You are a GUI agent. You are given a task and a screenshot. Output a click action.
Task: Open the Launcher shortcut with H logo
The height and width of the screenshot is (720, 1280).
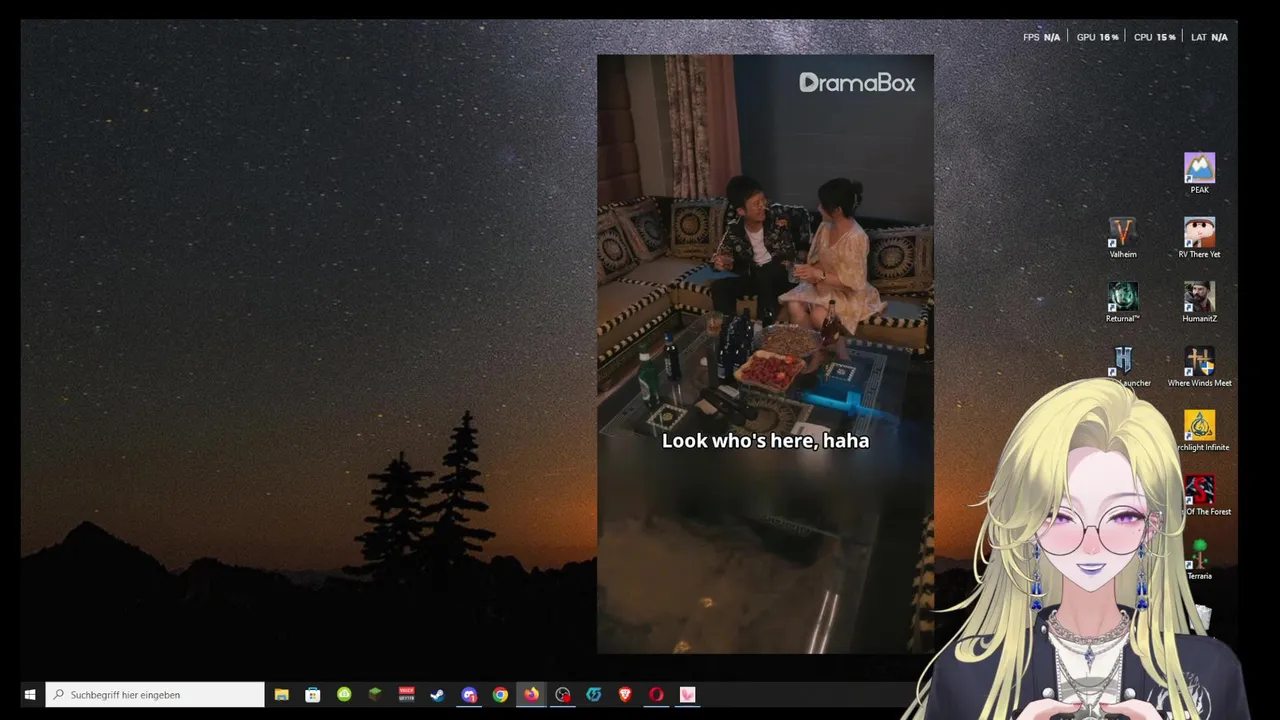(1123, 367)
